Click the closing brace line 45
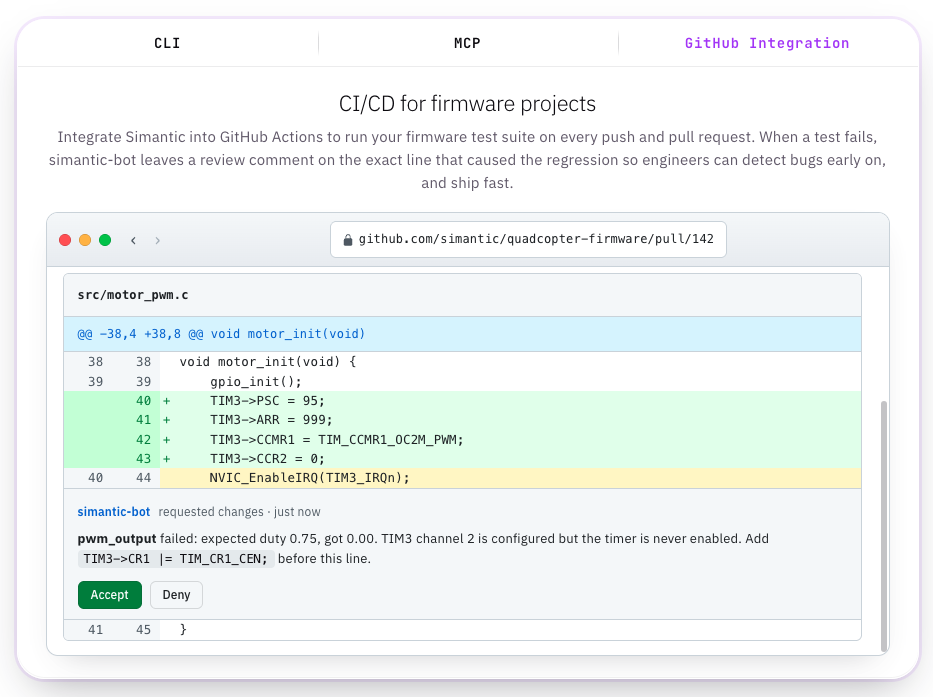 click(x=462, y=630)
